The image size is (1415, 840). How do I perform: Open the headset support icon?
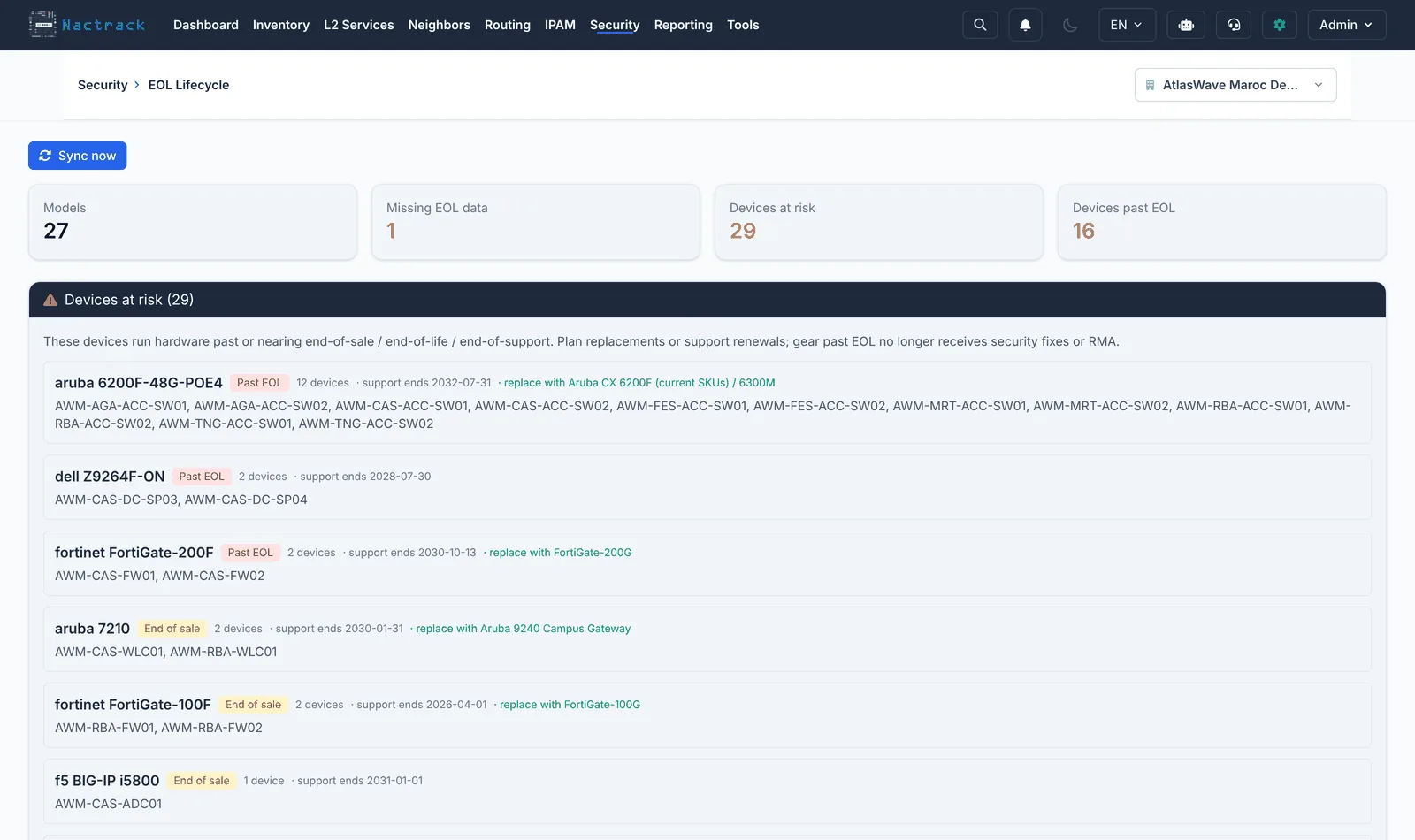1234,25
